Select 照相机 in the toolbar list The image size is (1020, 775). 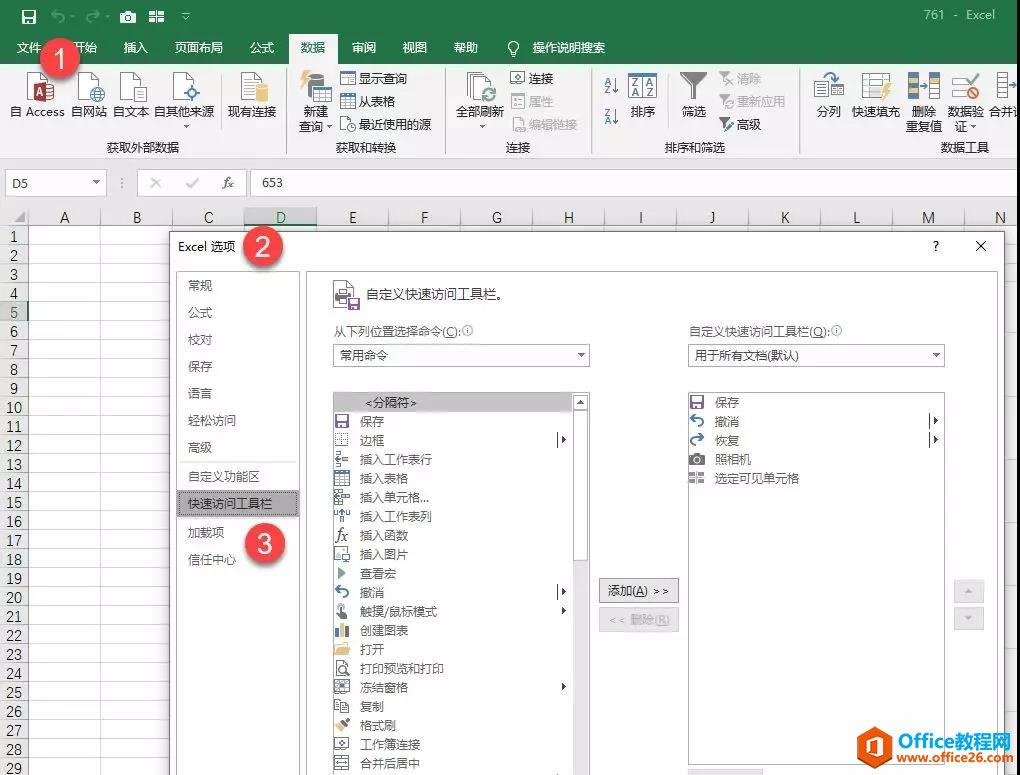coord(732,459)
